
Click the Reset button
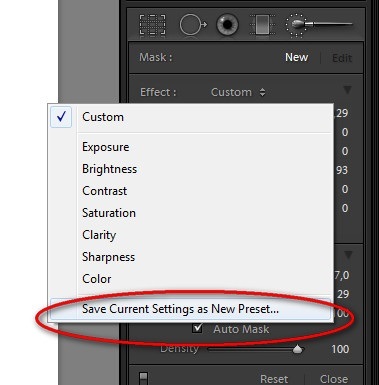coord(274,379)
